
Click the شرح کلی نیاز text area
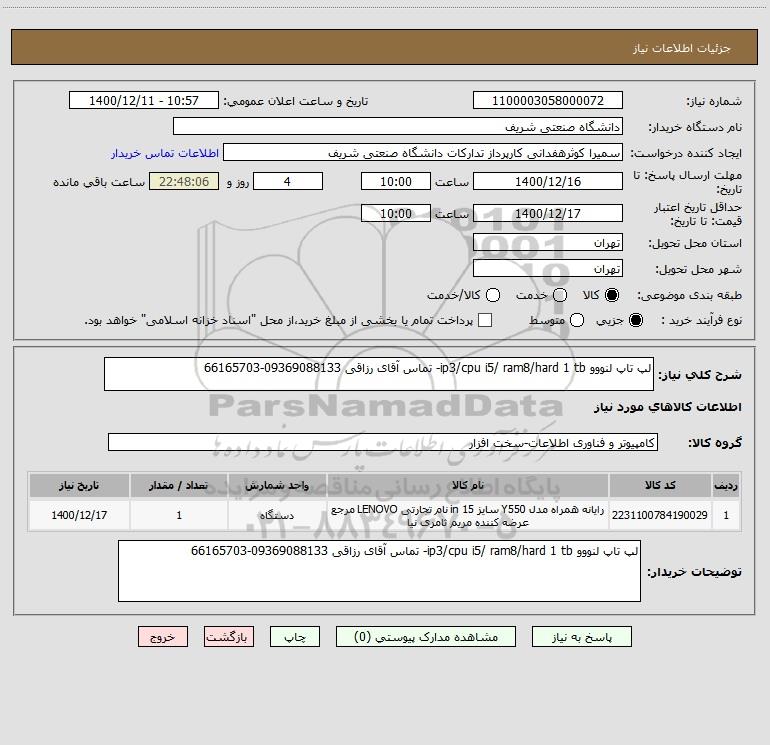coord(379,374)
